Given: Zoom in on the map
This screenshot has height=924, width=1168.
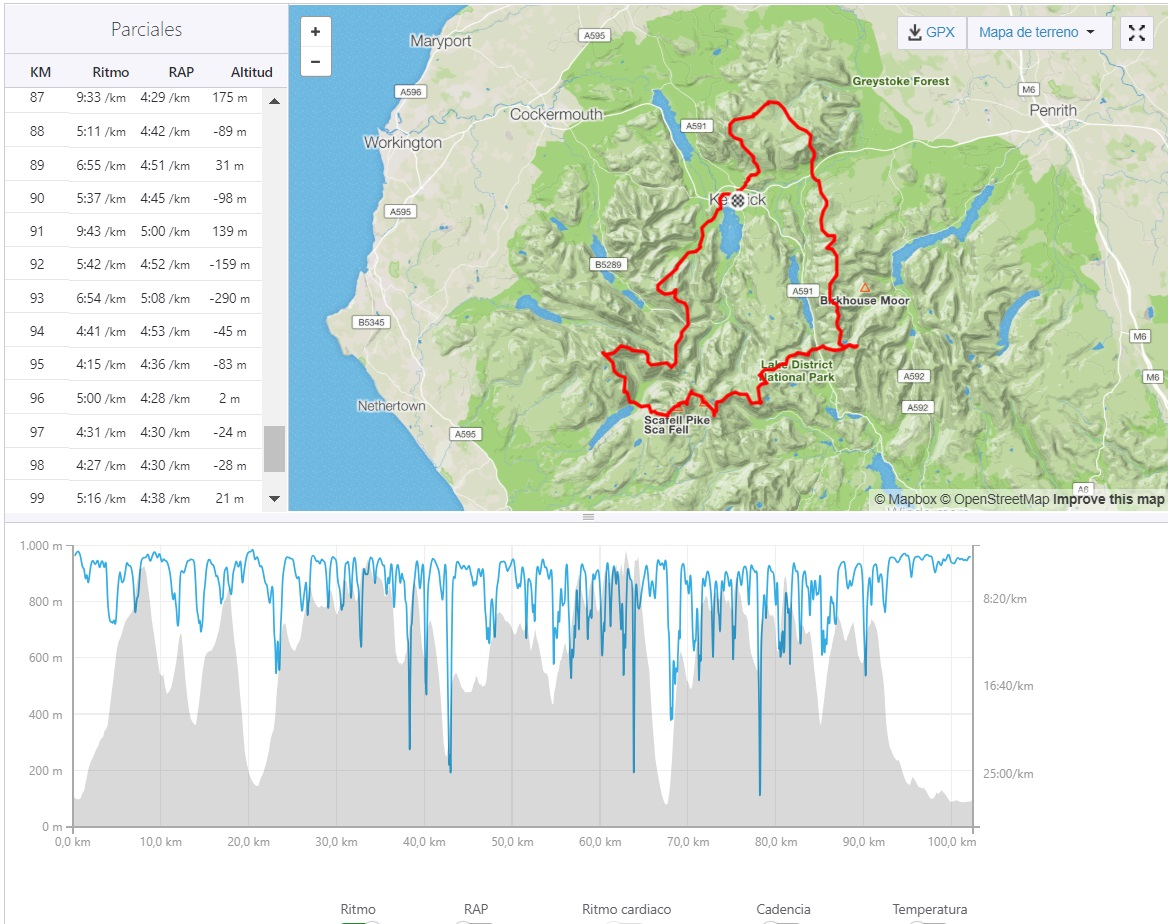Looking at the screenshot, I should click(x=315, y=32).
